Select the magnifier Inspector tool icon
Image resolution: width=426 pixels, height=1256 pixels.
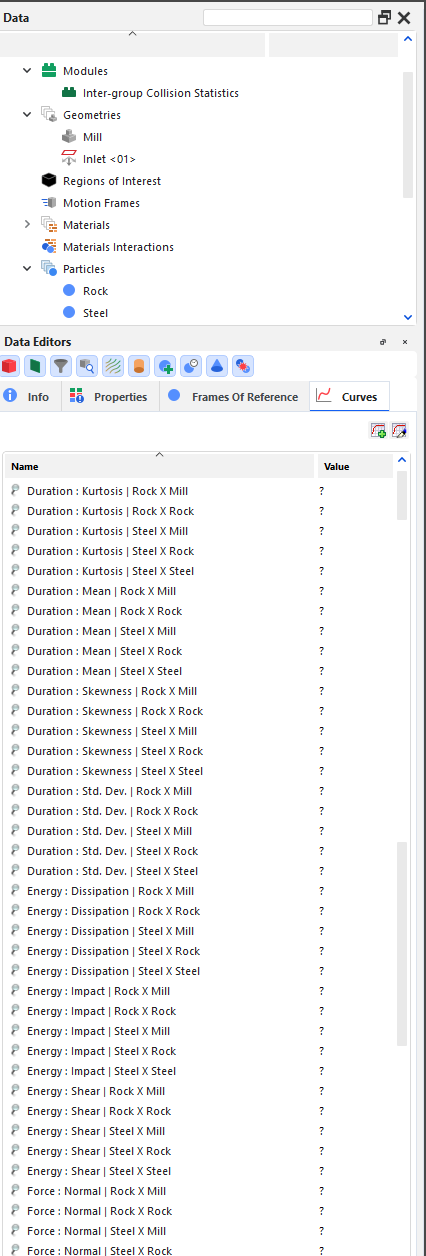click(88, 366)
